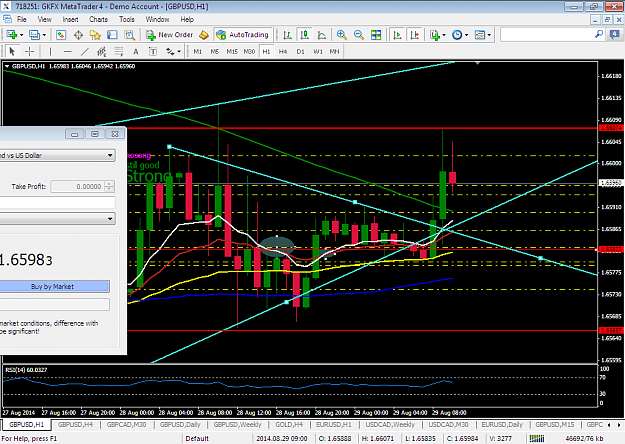Image resolution: width=625 pixels, height=444 pixels.
Task: Toggle the Terminal panel icon
Action: pos(112,35)
